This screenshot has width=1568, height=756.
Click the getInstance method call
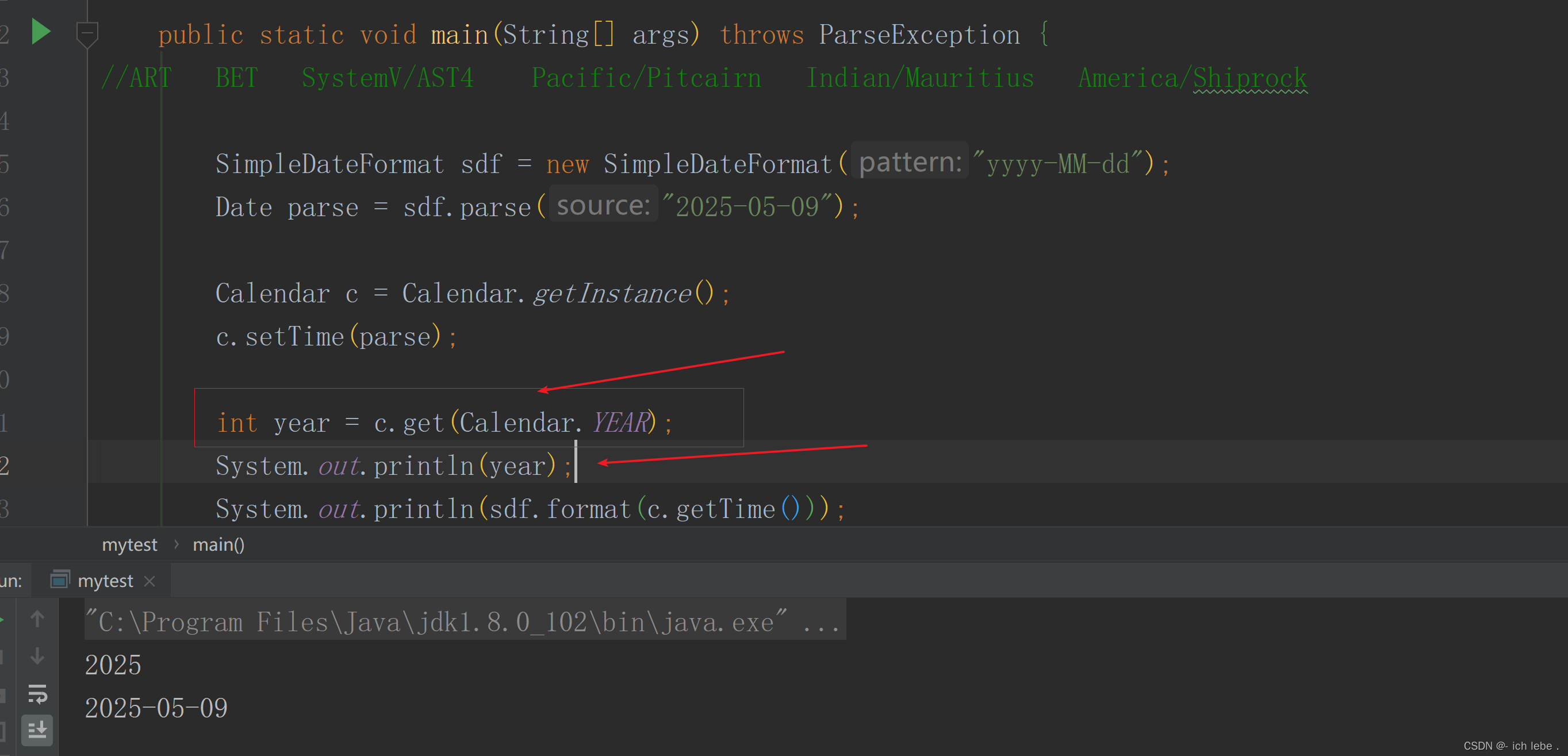point(611,294)
